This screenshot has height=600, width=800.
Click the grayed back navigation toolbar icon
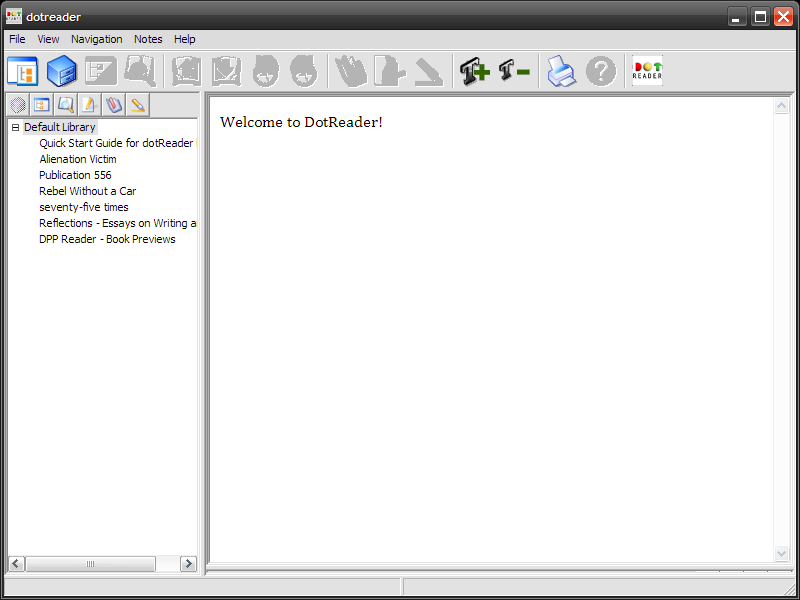pos(265,71)
